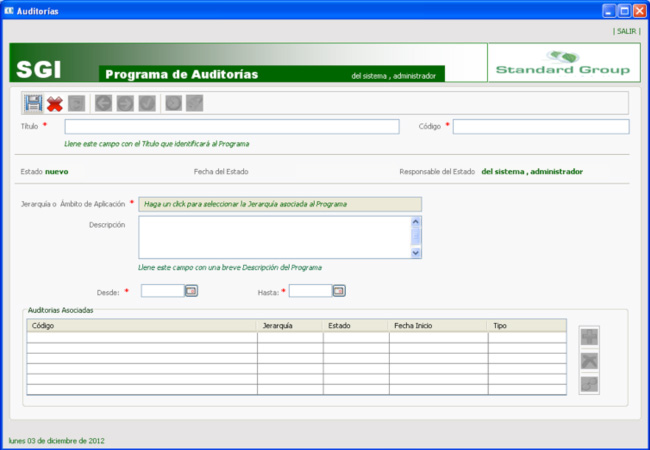Screen dimensions: 650x450
Task: Click the add audit plus icon
Action: (589, 337)
